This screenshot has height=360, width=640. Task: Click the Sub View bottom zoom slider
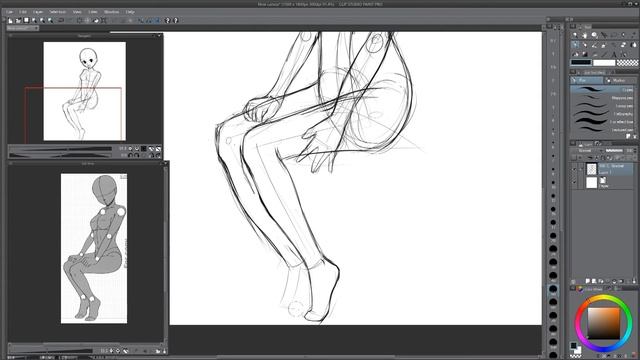[51, 351]
